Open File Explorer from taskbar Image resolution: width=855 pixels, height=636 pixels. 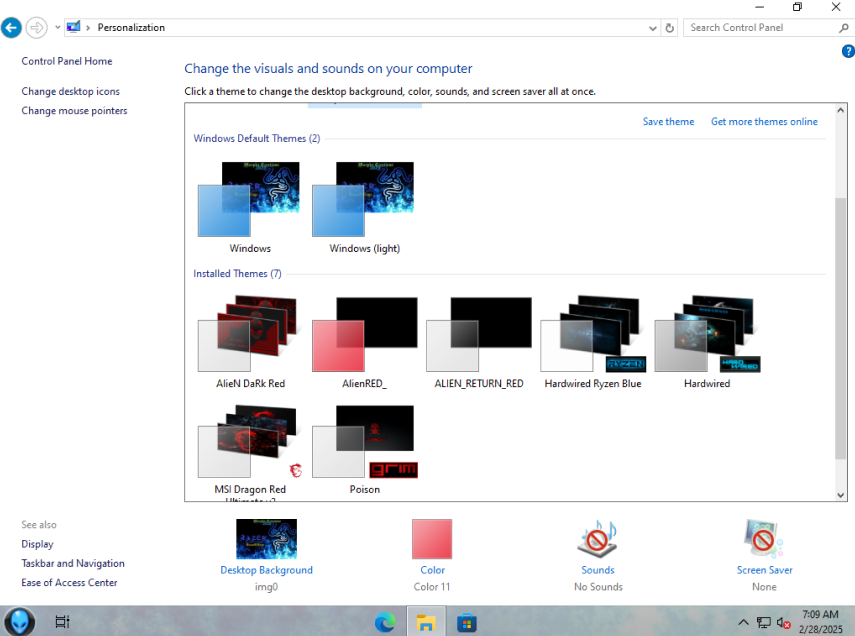pyautogui.click(x=425, y=622)
